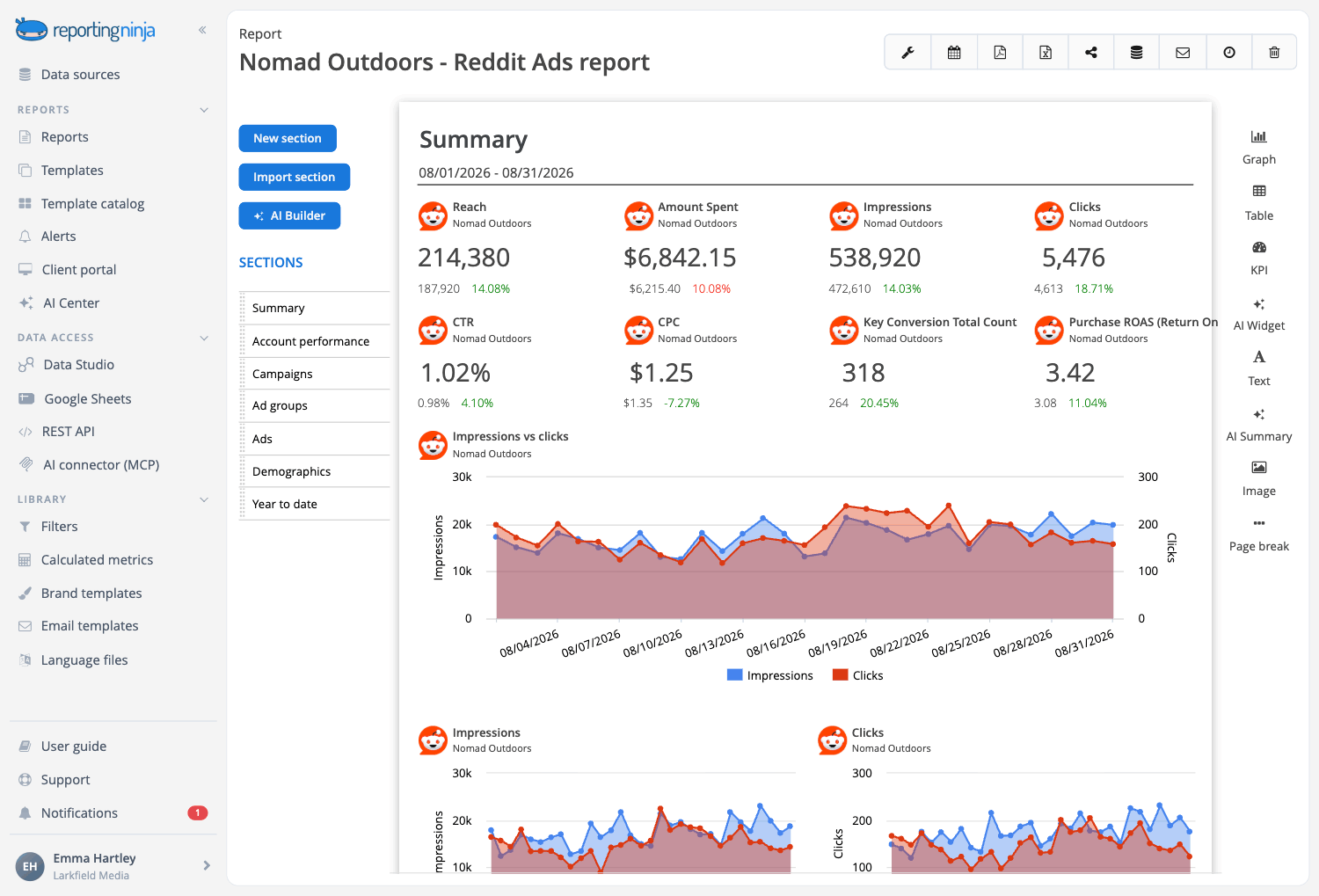Open Client portal
This screenshot has width=1319, height=896.
click(79, 270)
